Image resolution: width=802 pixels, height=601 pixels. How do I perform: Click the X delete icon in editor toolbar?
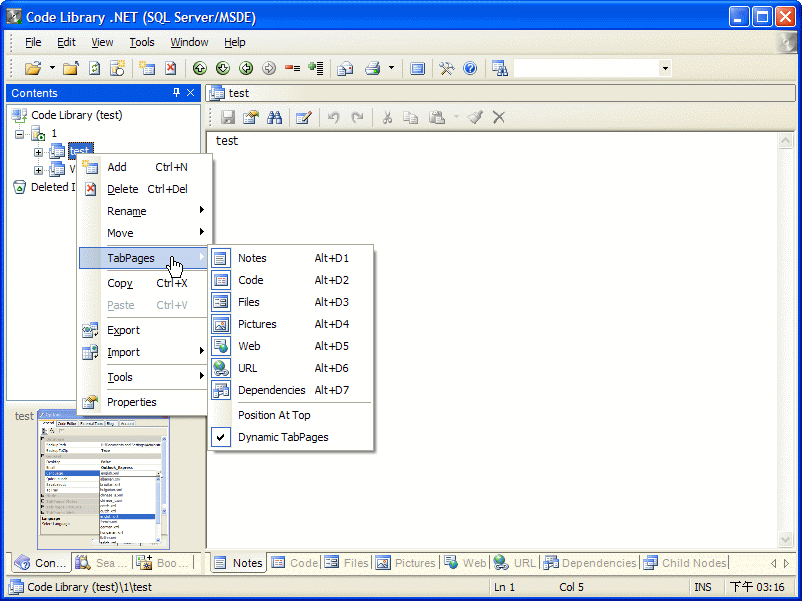tap(499, 117)
